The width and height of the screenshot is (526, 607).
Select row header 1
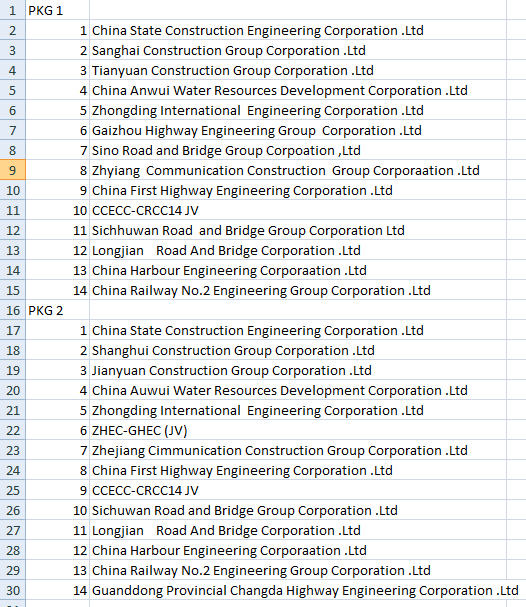[12, 10]
